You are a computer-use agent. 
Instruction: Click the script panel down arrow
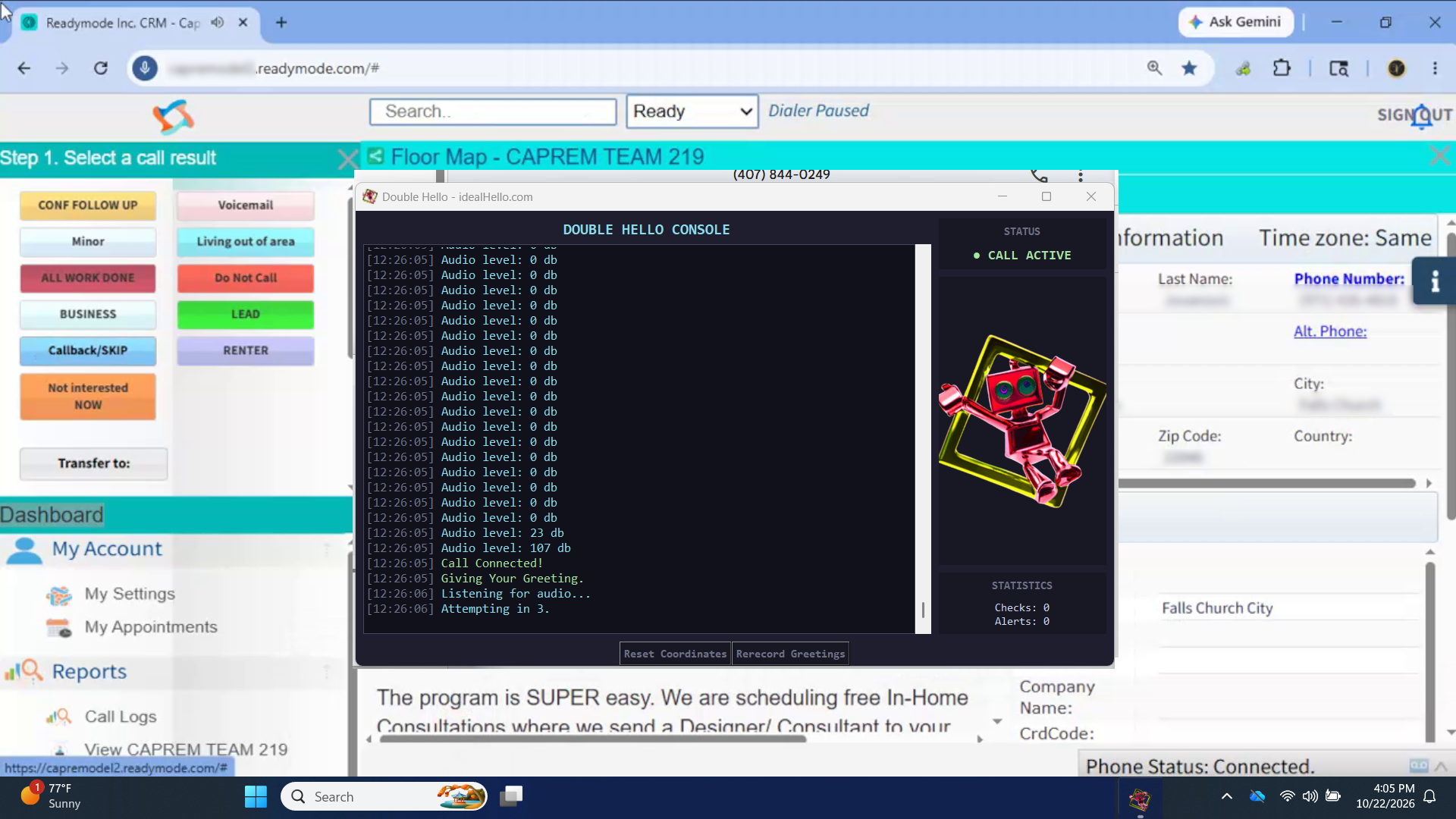click(x=997, y=721)
